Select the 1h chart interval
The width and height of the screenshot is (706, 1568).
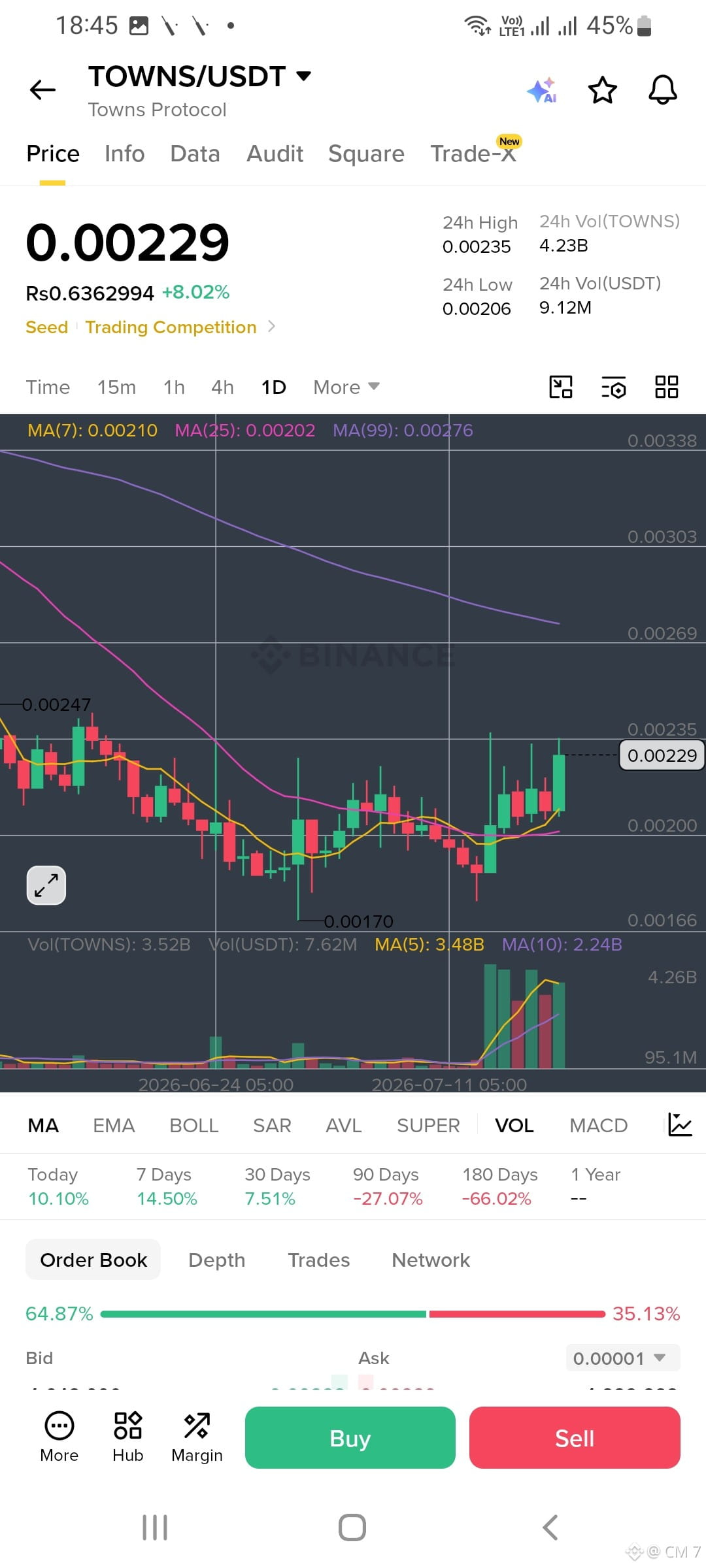174,387
